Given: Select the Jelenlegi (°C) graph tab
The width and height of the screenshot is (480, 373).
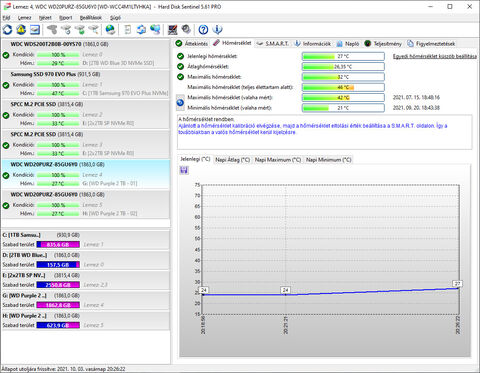Looking at the screenshot, I should 195,159.
